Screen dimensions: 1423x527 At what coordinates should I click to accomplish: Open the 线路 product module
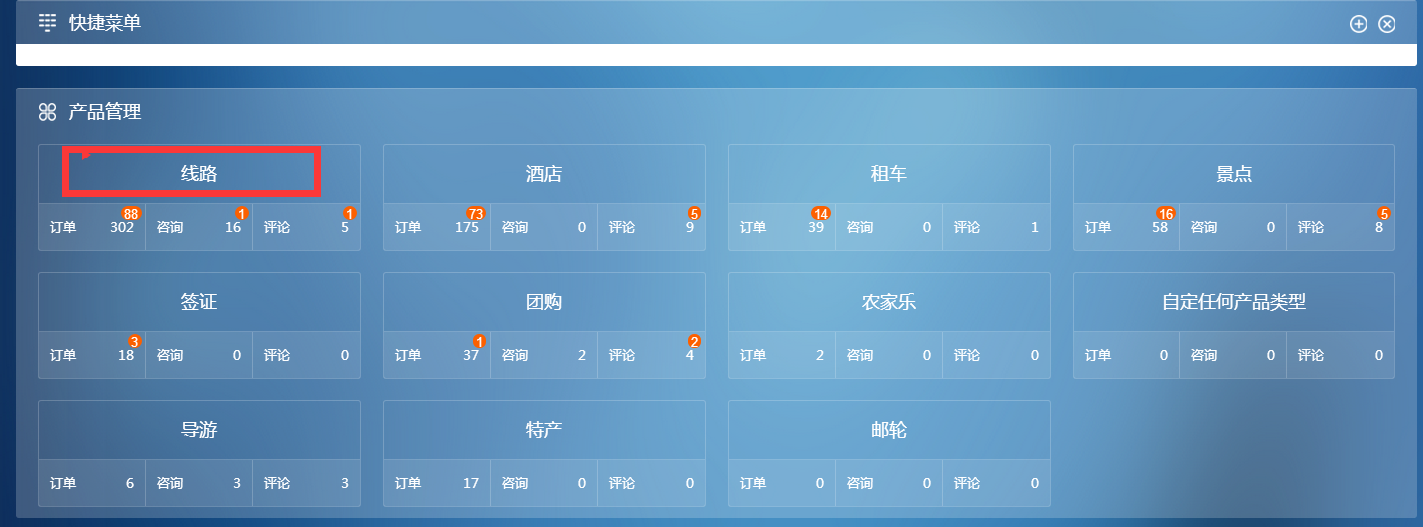199,174
